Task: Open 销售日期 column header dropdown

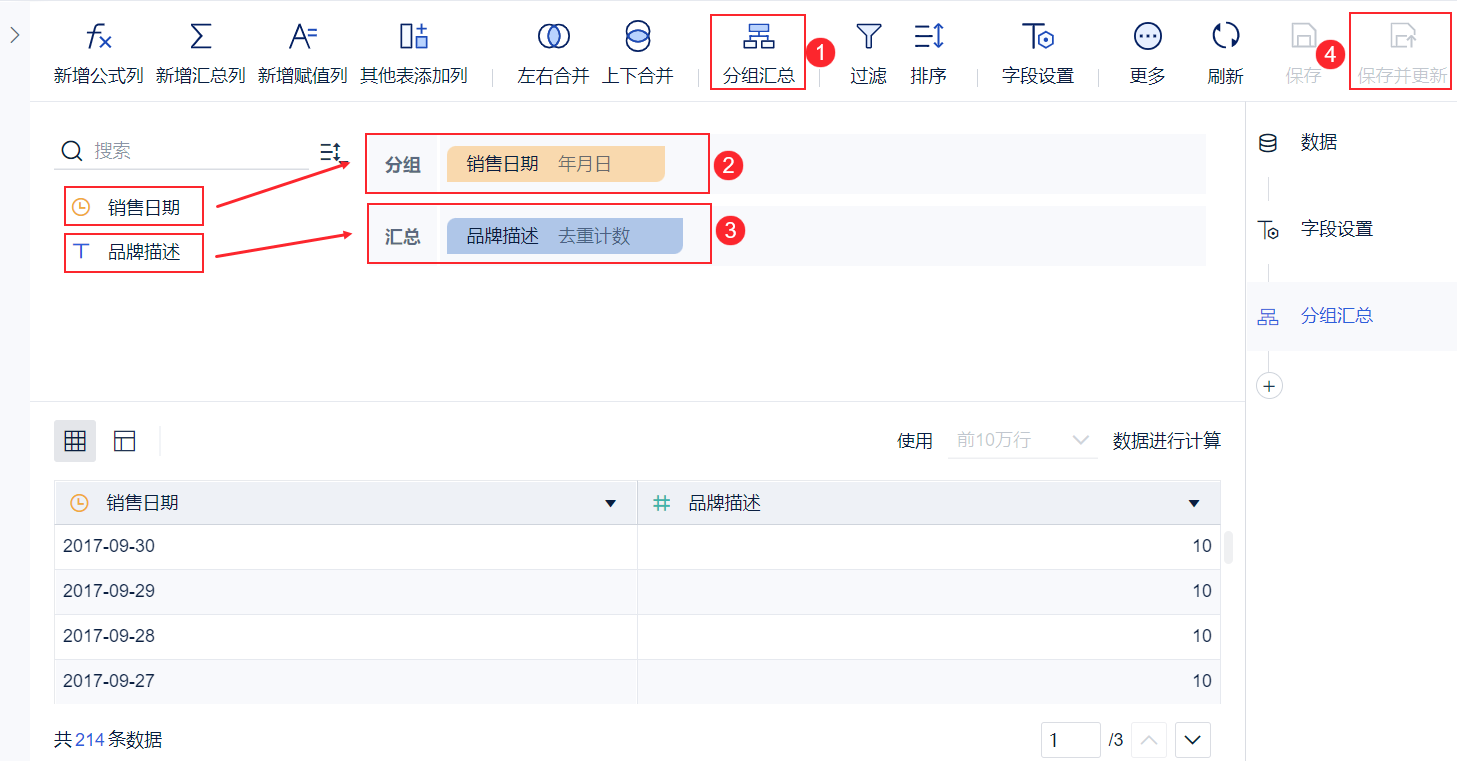Action: tap(611, 503)
